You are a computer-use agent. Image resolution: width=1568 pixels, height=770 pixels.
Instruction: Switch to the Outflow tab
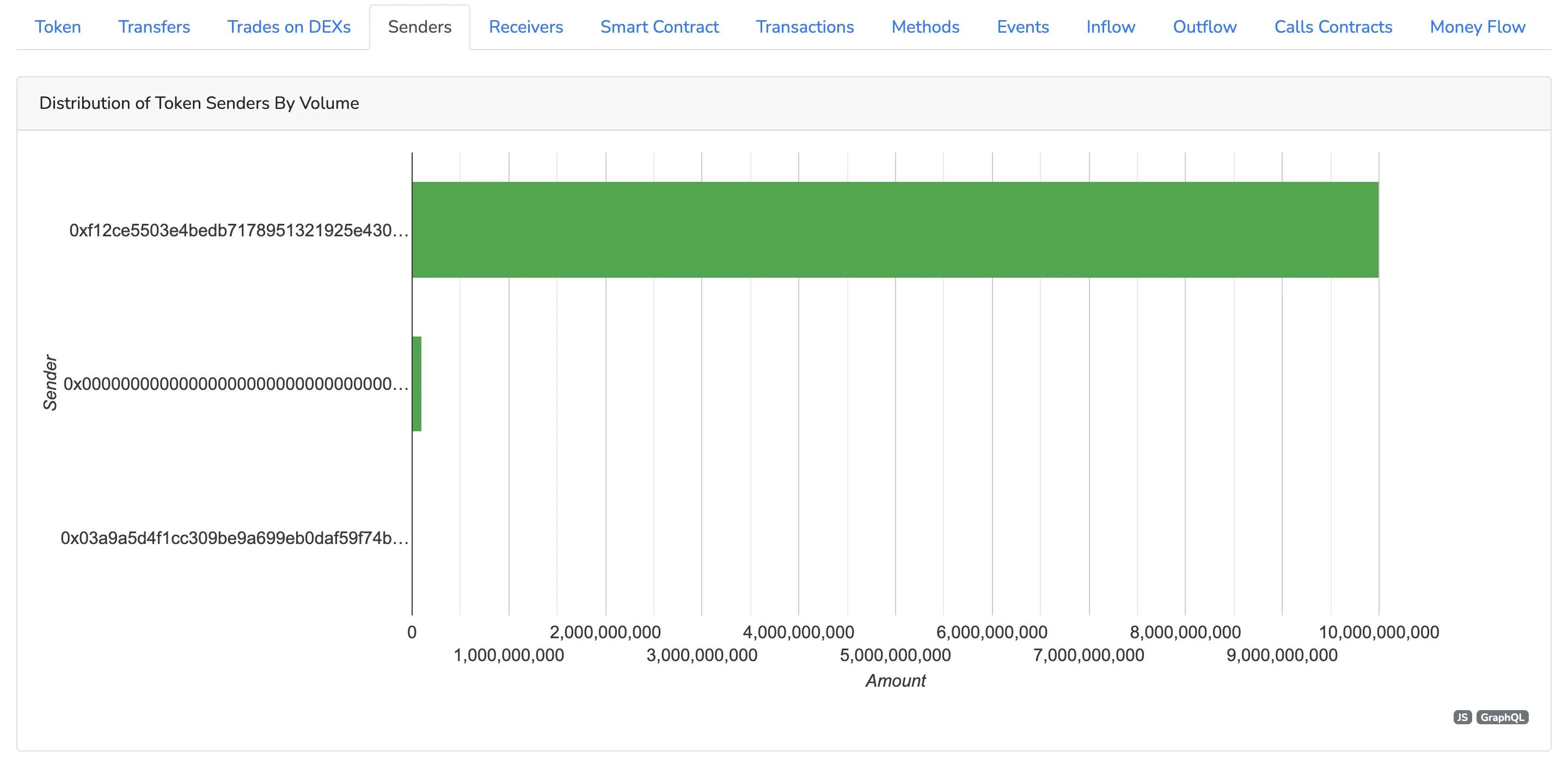(x=1205, y=27)
